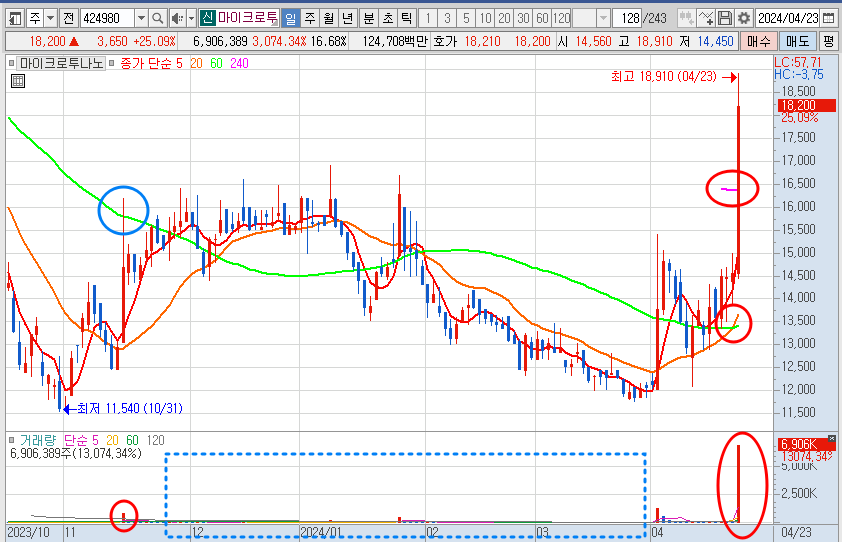Switch to 초 second chart
This screenshot has height=542, width=842.
coord(388,19)
